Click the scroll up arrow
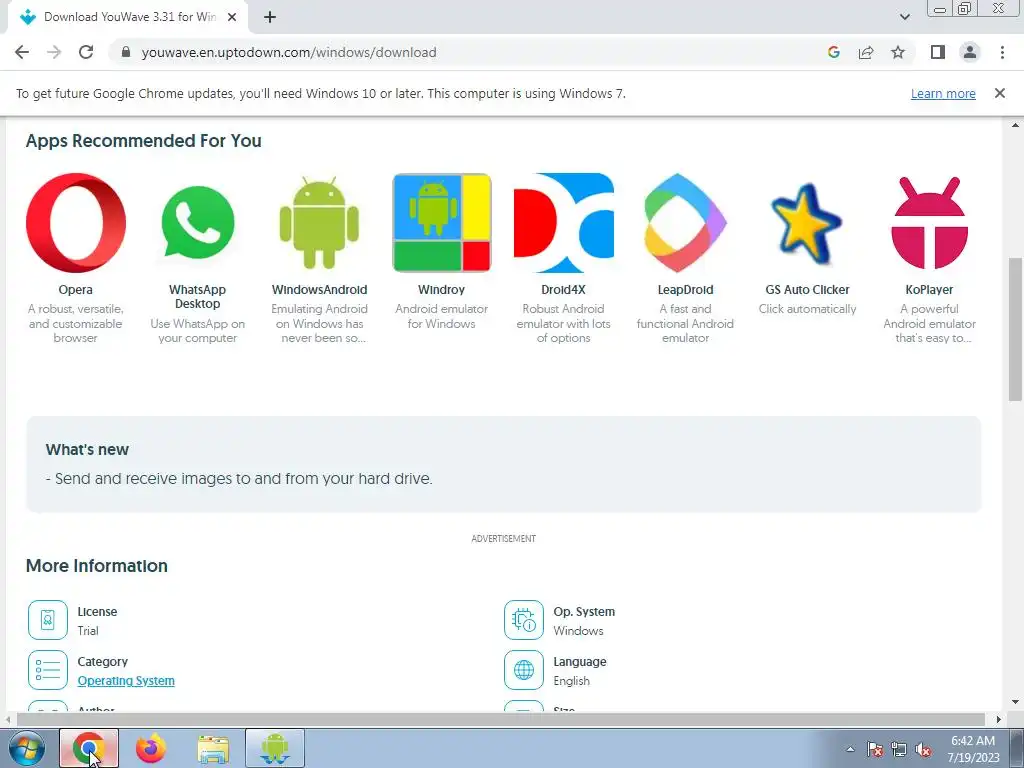Screen dimensions: 1024x768 1015,125
